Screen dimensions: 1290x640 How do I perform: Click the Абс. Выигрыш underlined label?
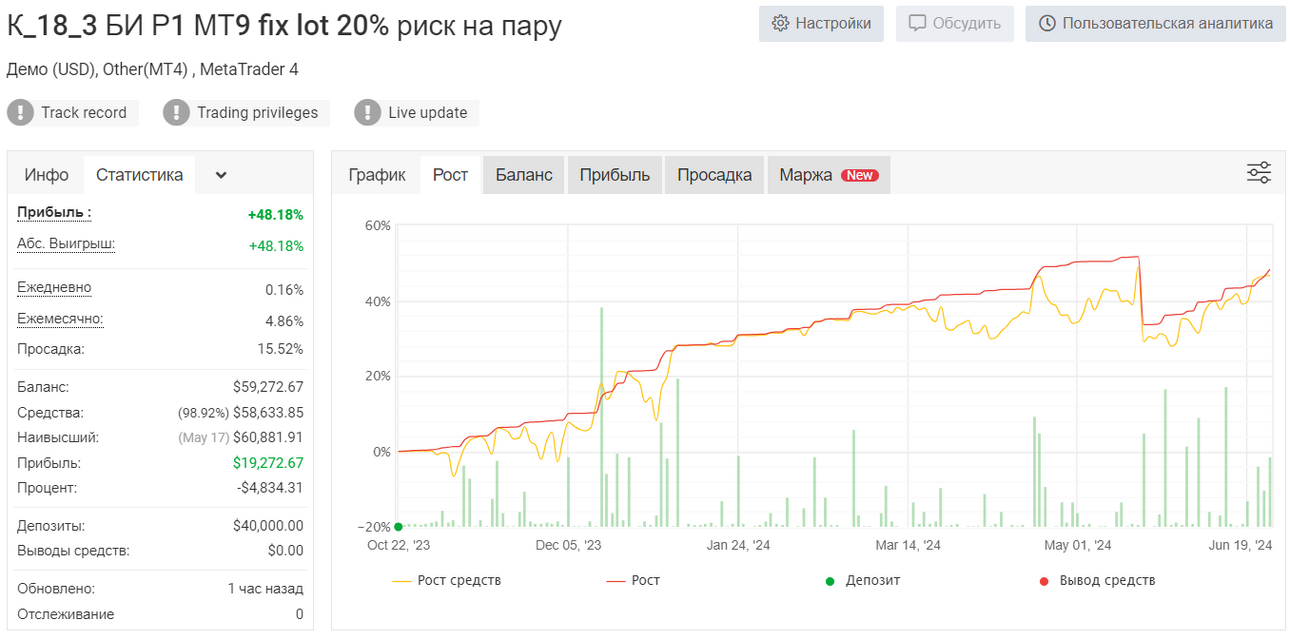tap(66, 244)
